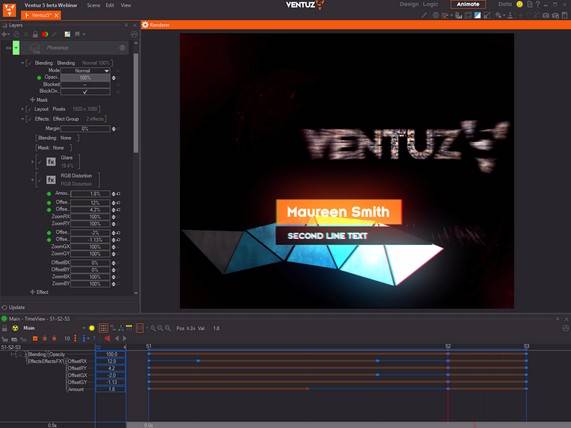Go to previous keyframe arrow

(x=117, y=338)
